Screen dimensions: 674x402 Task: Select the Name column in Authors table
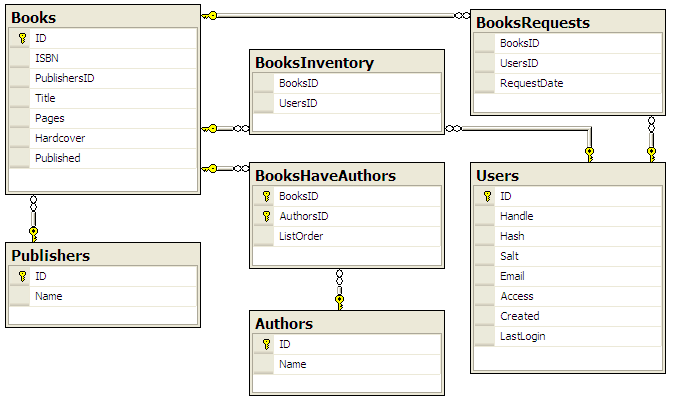tap(292, 364)
